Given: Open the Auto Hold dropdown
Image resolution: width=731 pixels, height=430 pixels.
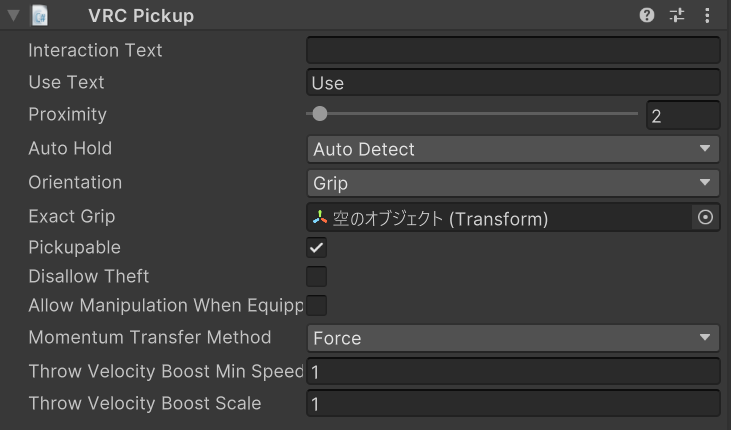Looking at the screenshot, I should pyautogui.click(x=512, y=149).
